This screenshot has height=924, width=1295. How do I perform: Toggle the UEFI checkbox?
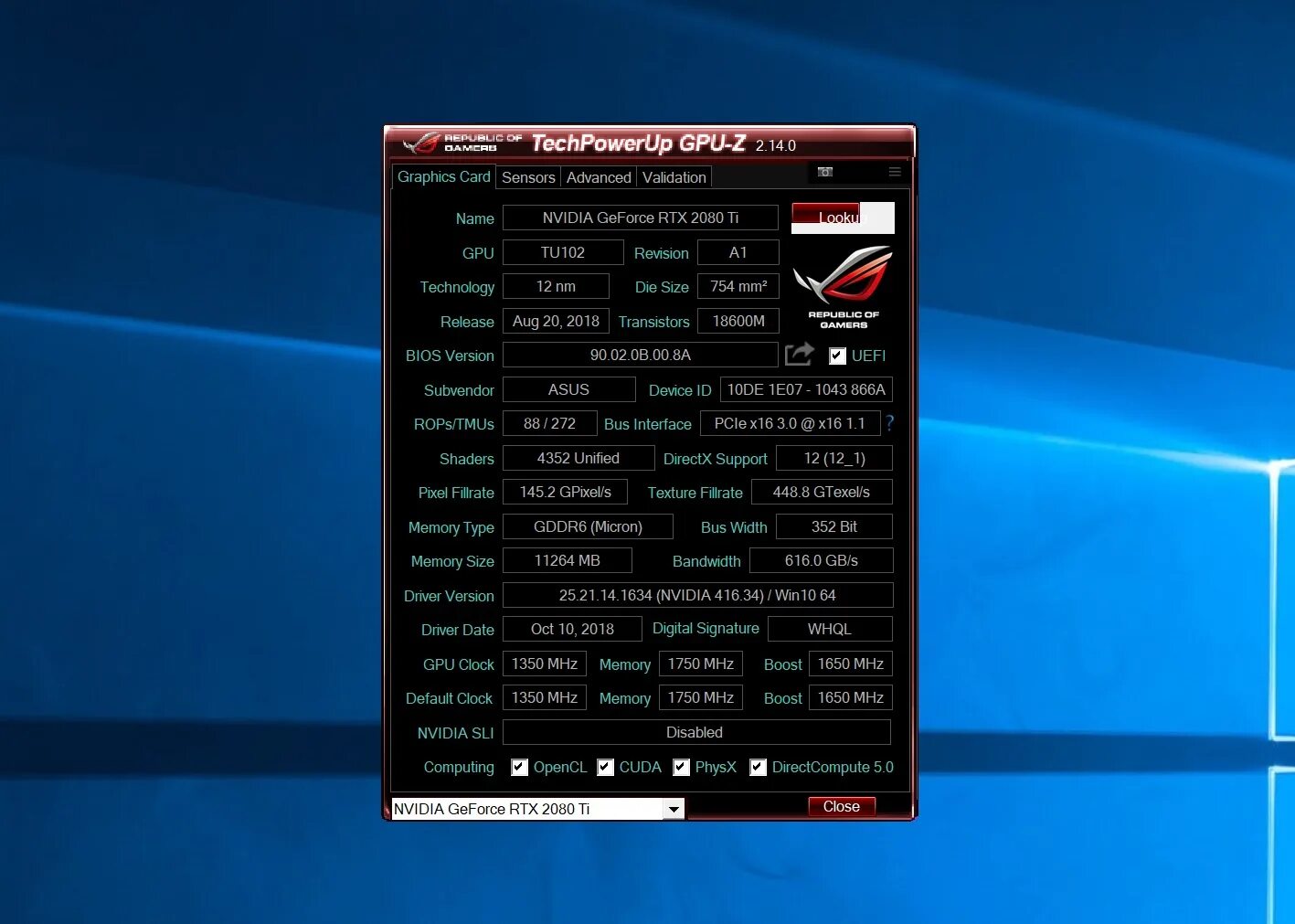pos(837,356)
